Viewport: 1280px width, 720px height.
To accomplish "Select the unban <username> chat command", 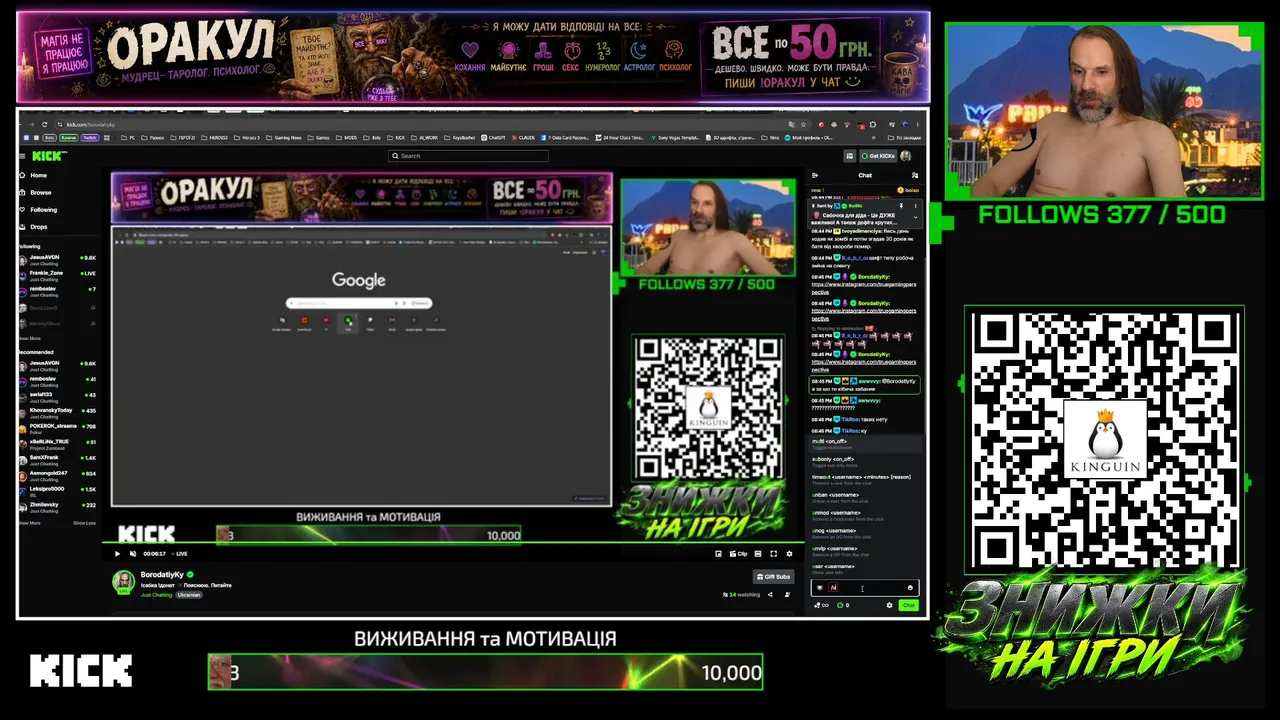I will pos(865,498).
